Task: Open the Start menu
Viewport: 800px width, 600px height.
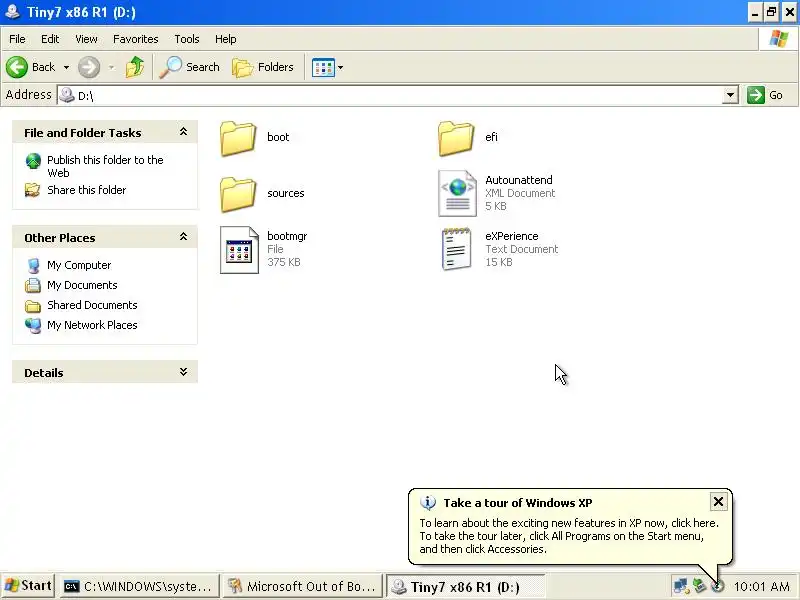Action: pyautogui.click(x=28, y=586)
